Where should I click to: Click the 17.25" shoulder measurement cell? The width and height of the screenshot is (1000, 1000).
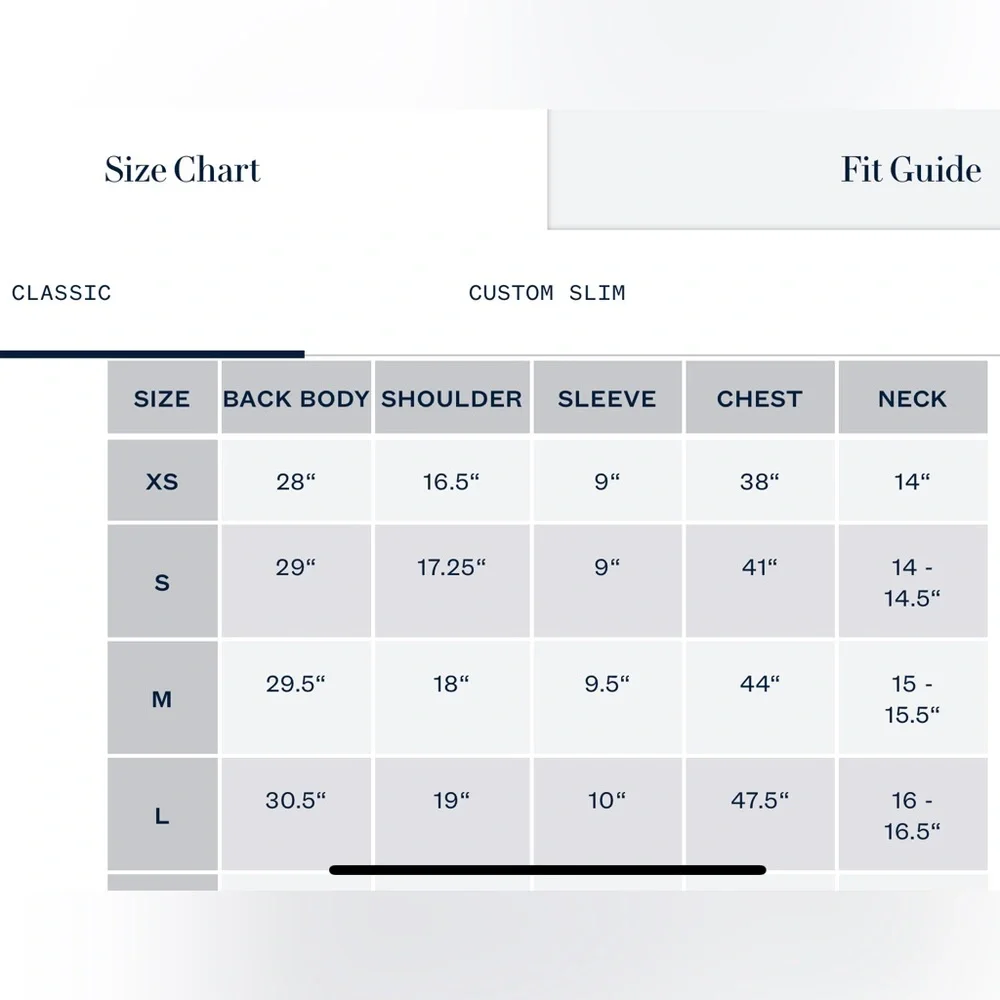[452, 568]
